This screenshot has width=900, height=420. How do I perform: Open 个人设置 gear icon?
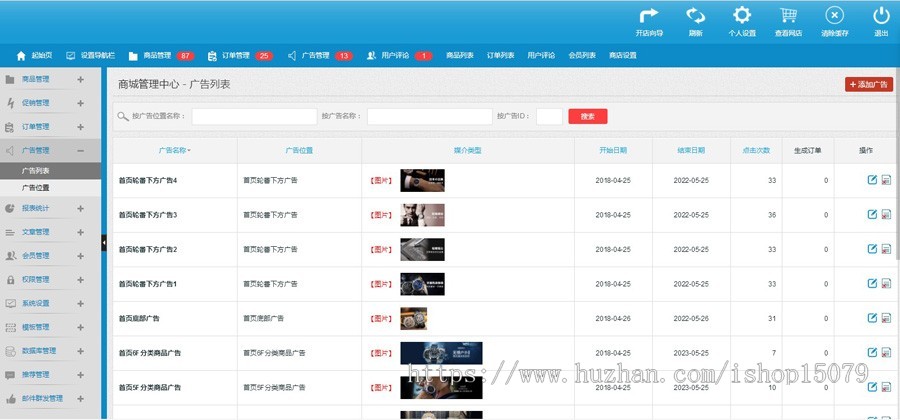click(x=742, y=15)
